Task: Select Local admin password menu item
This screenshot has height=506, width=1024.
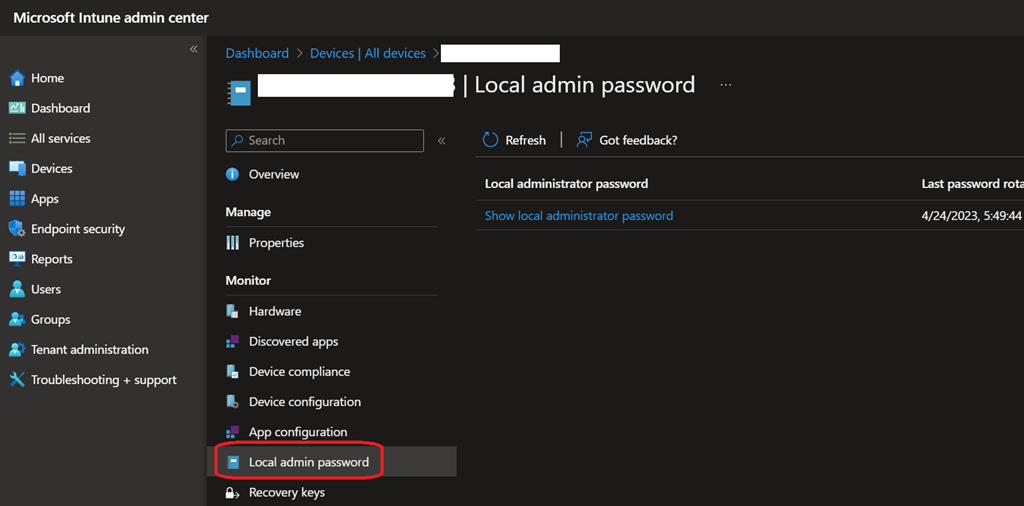Action: coord(308,462)
